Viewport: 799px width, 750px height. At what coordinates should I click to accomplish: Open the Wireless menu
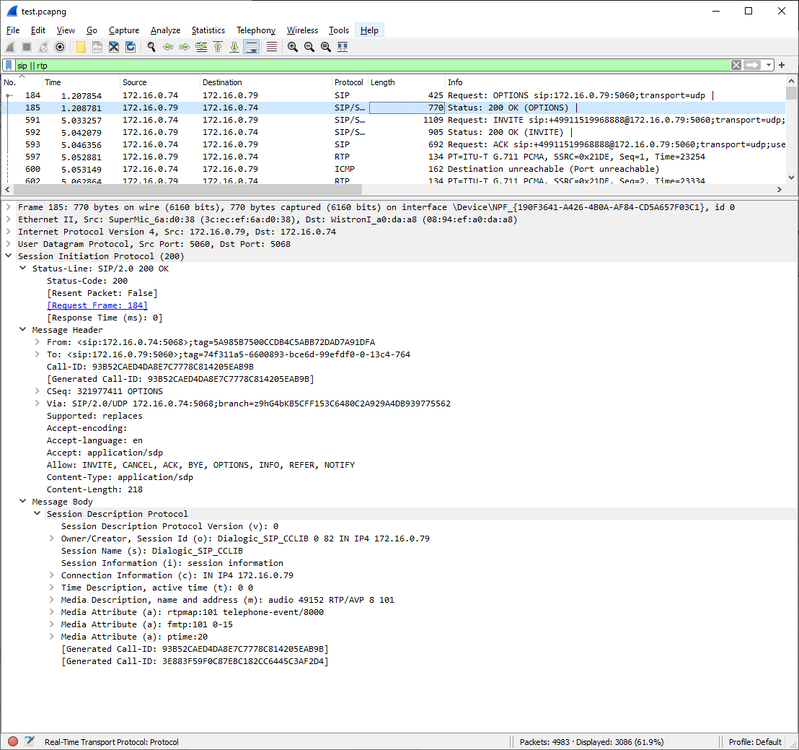point(302,31)
